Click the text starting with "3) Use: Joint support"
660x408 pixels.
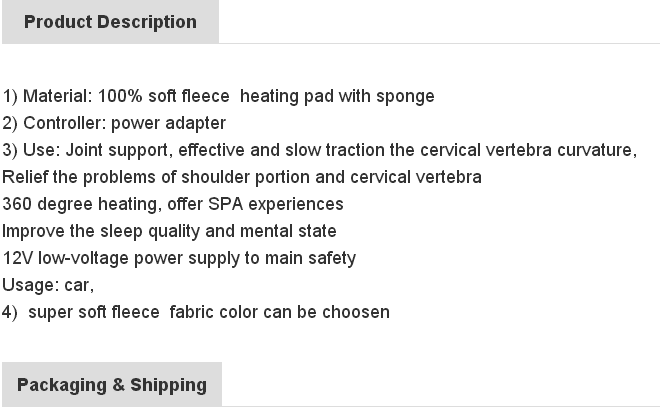(319, 150)
